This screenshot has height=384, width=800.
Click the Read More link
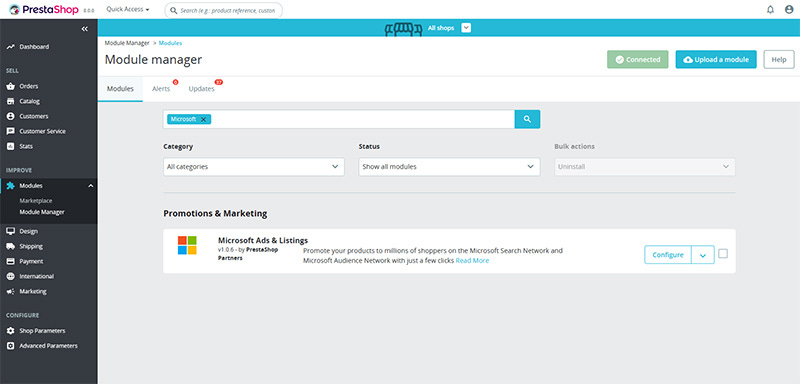coord(472,261)
